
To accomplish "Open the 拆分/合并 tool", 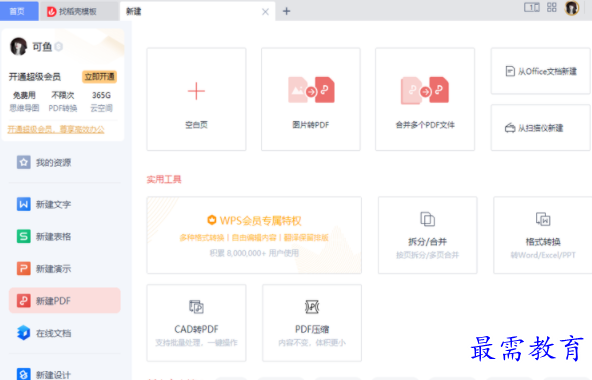I will pos(427,235).
